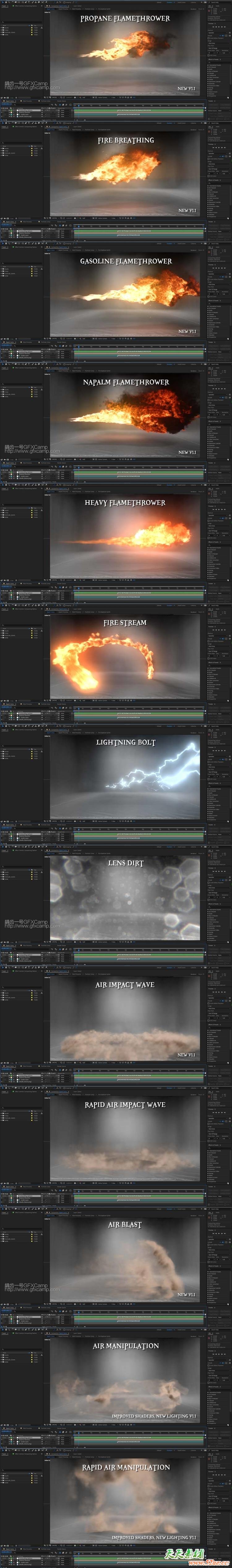The image size is (232, 1568).
Task: Hide first timeline layer under Propane Flamethrower
Action: (2, 110)
